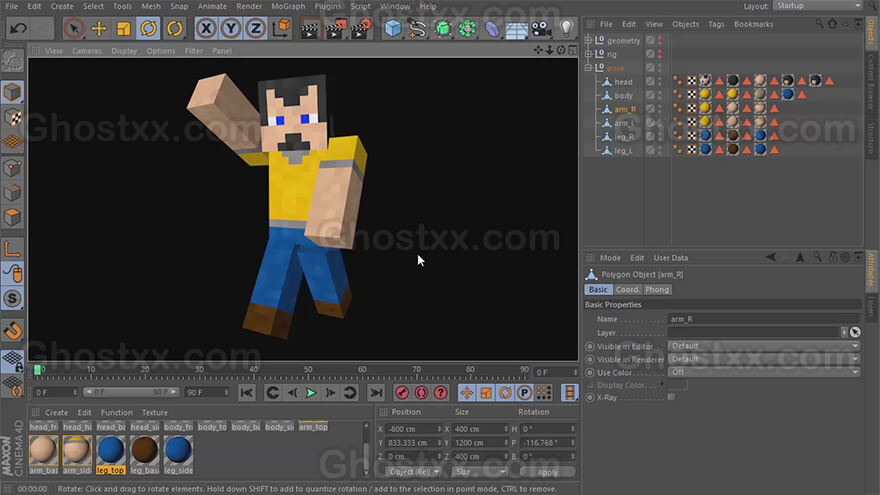Screen dimensions: 880x495
Task: Open Edit Render Settings icon
Action: pyautogui.click(x=360, y=28)
